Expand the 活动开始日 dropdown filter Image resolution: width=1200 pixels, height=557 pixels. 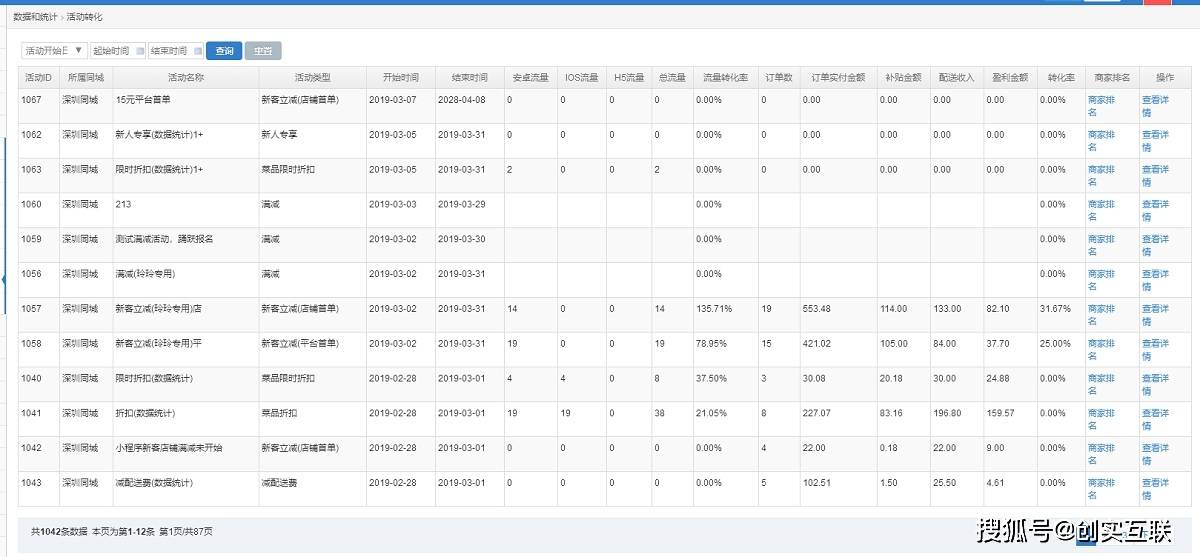[x=54, y=51]
